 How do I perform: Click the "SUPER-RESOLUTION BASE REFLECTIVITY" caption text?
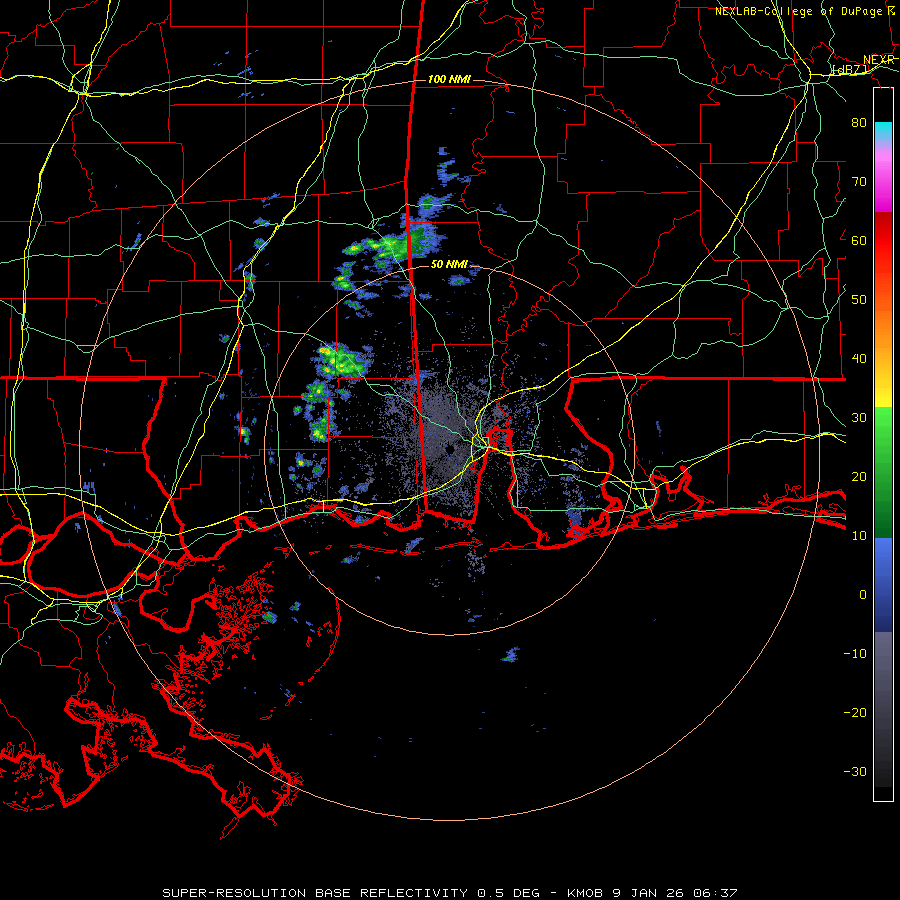click(x=315, y=893)
